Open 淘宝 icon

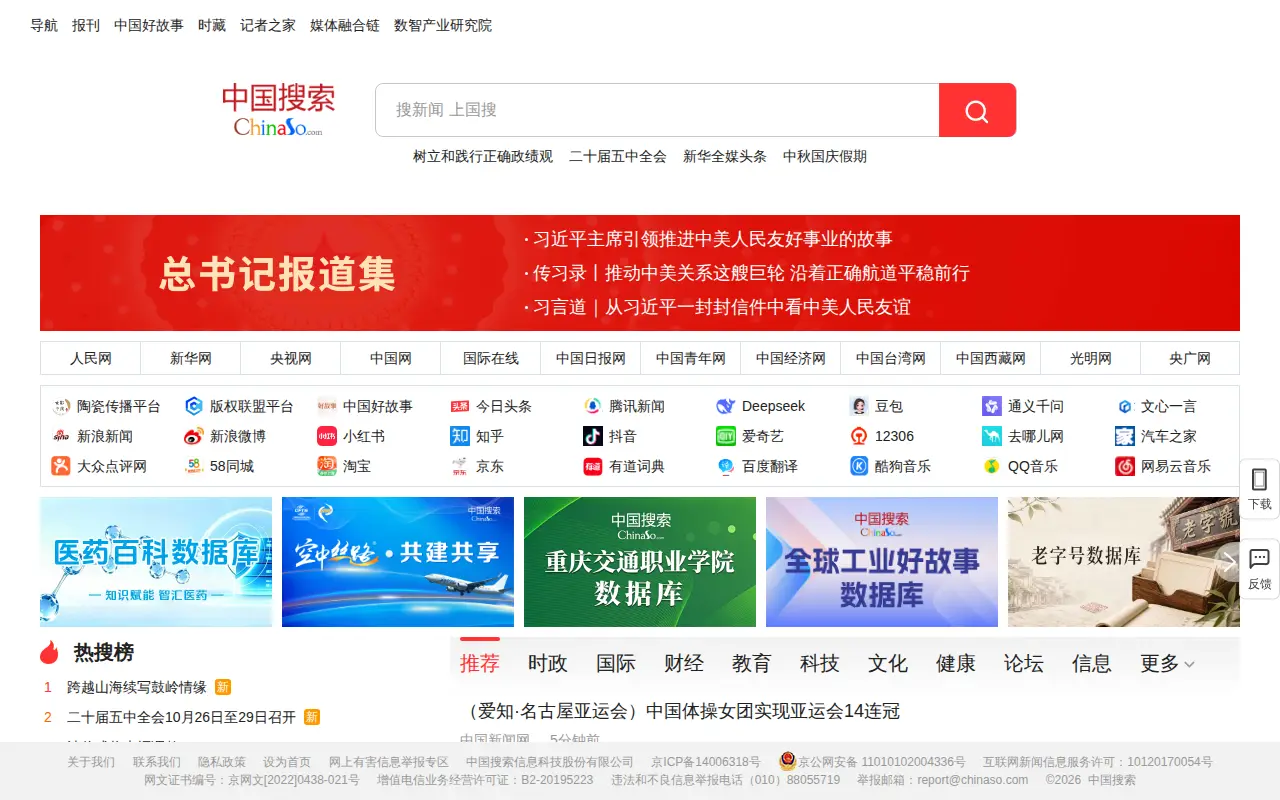[x=327, y=466]
